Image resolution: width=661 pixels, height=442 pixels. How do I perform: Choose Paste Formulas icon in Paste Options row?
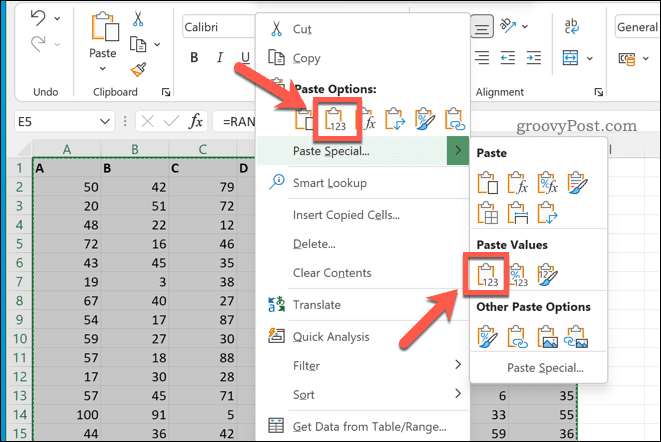(x=369, y=121)
